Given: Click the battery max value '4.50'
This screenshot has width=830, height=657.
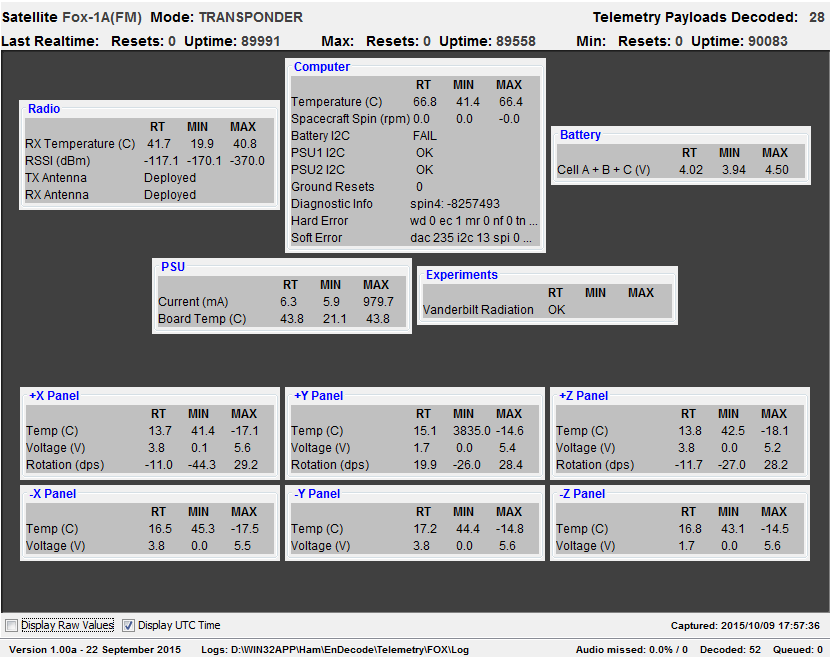Looking at the screenshot, I should pos(777,170).
